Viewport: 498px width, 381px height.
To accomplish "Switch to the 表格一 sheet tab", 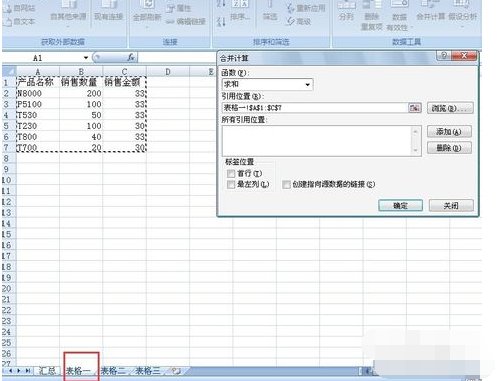I will pos(79,371).
